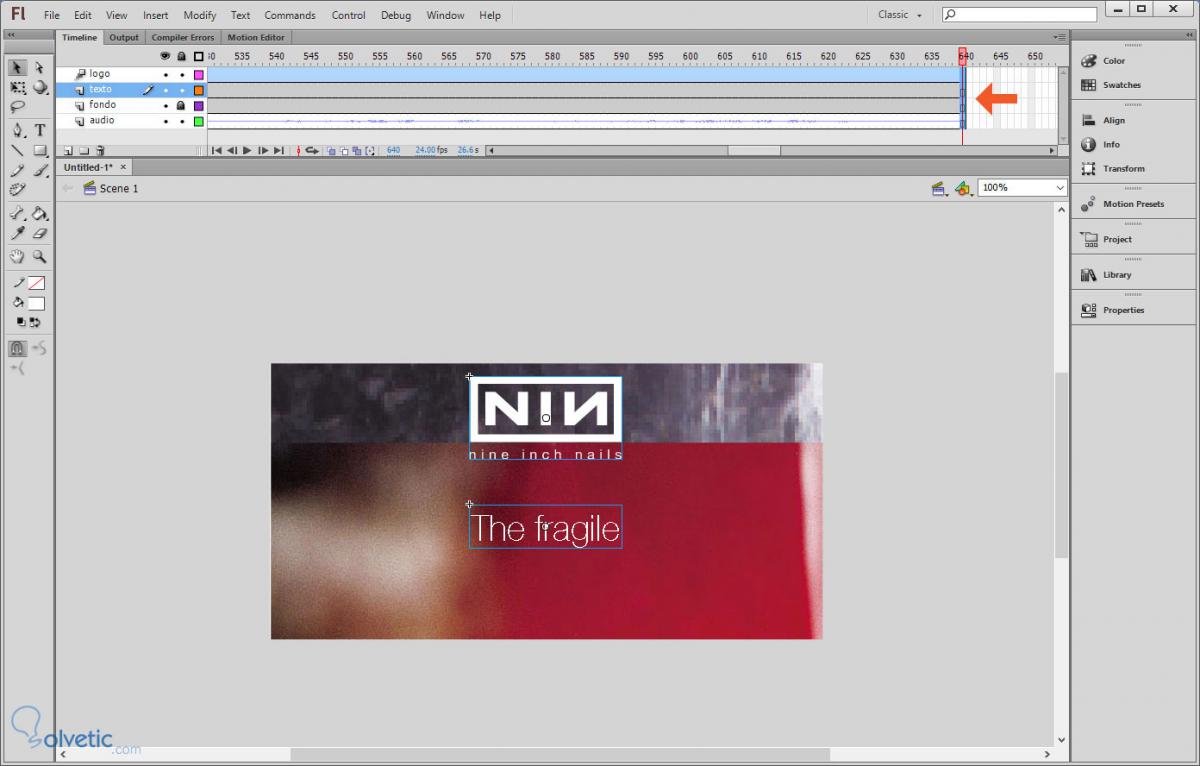This screenshot has width=1200, height=766.
Task: Toggle lock dot of audio layer
Action: 182,121
